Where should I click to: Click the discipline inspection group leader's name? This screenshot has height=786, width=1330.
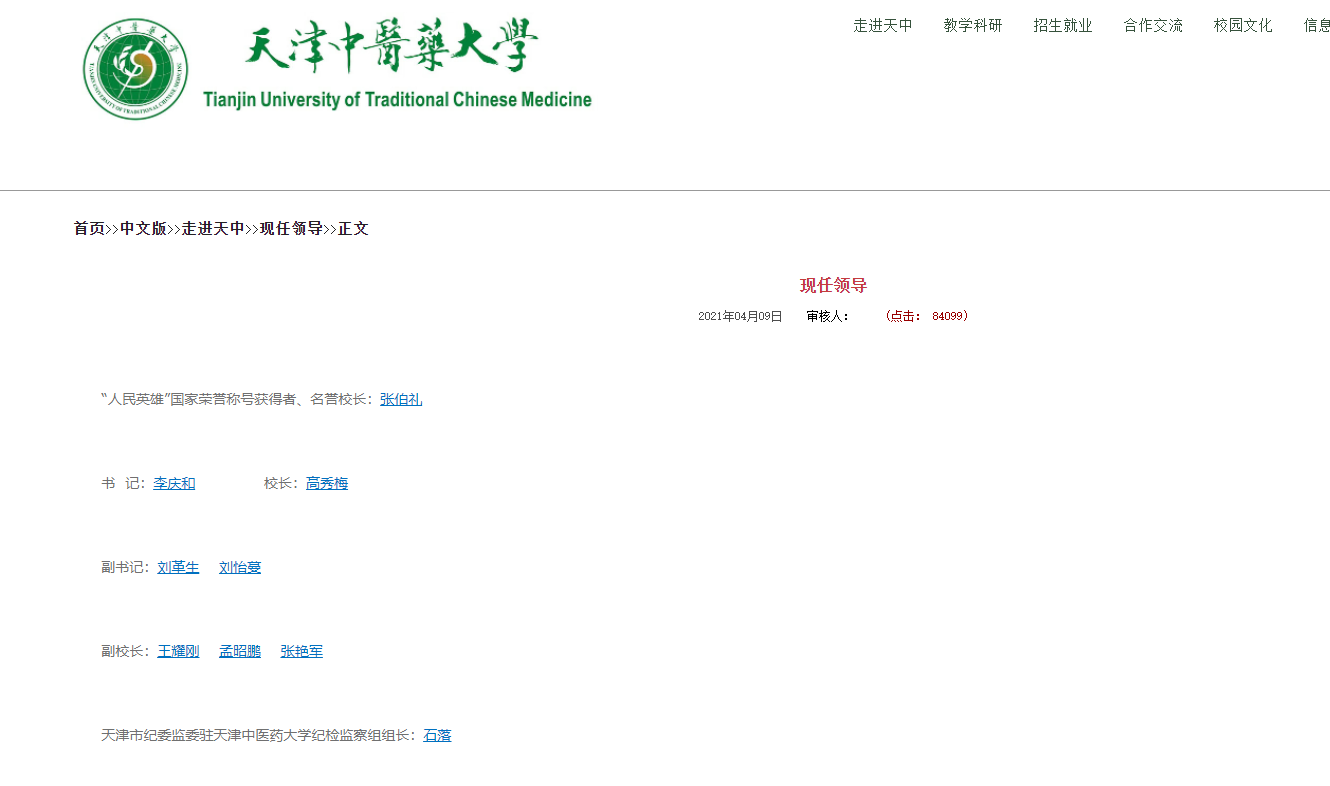pyautogui.click(x=437, y=736)
